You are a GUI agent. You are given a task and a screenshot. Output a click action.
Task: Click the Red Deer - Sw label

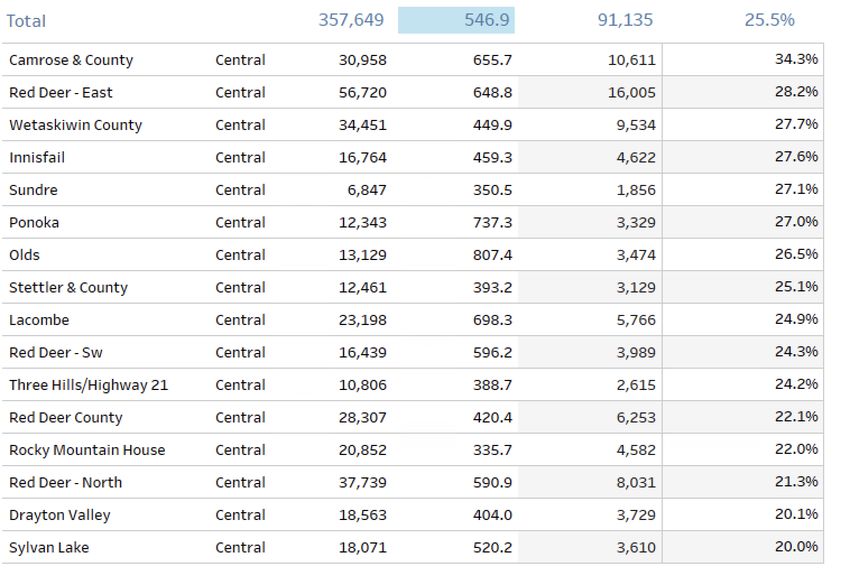[x=56, y=353]
